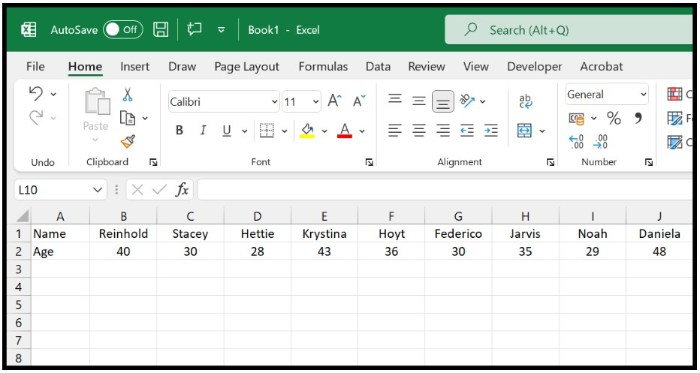Open the Formulas ribbon tab
This screenshot has height=373, width=700.
pos(323,66)
